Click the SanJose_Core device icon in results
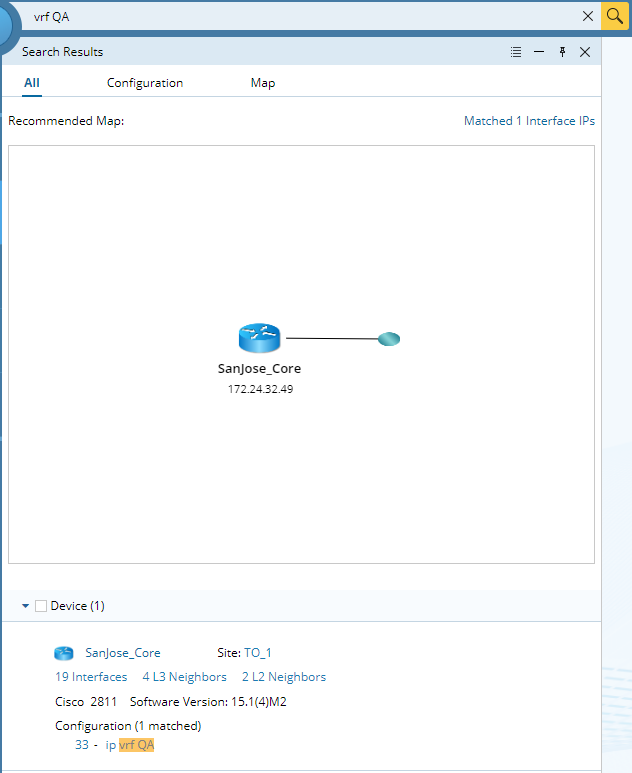Viewport: 632px width, 773px height. (x=64, y=653)
